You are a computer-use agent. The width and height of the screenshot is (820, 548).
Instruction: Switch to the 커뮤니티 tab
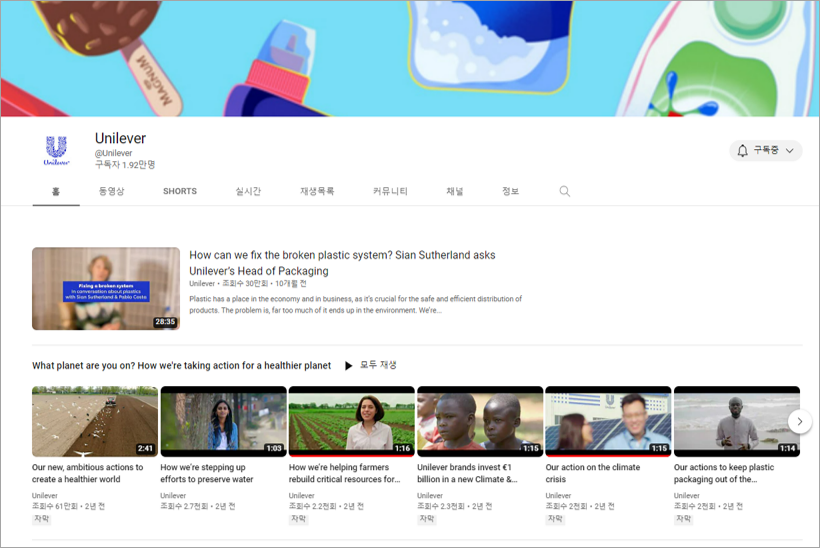(x=390, y=191)
